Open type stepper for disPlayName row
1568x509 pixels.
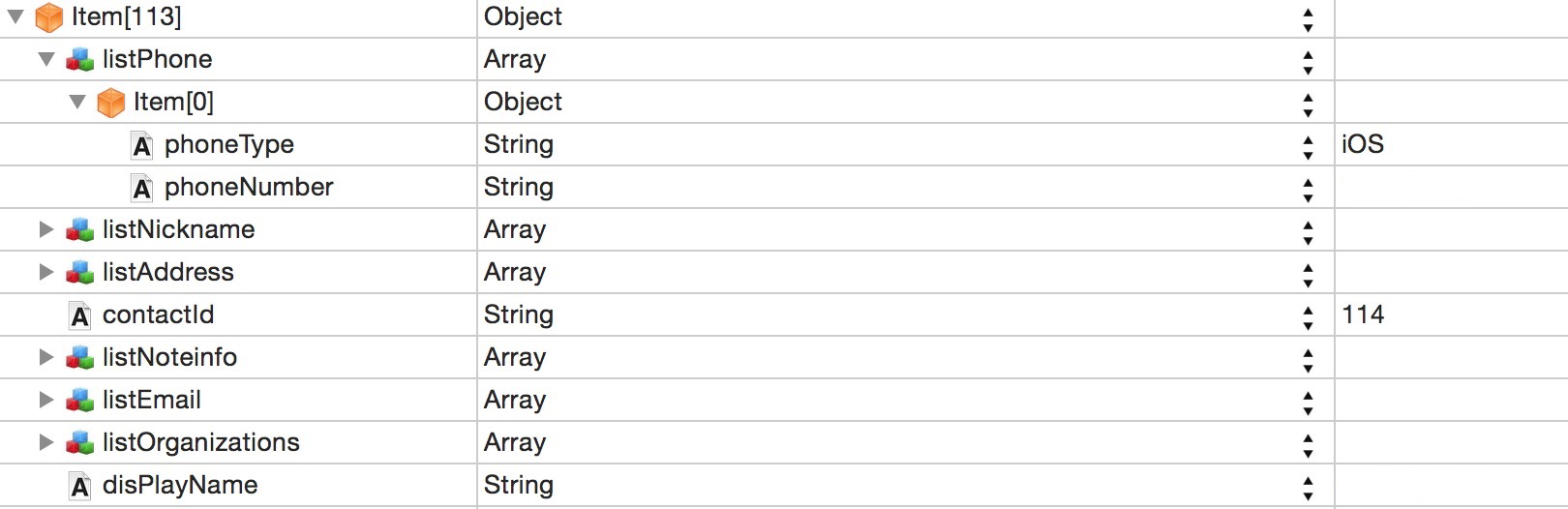point(1308,486)
